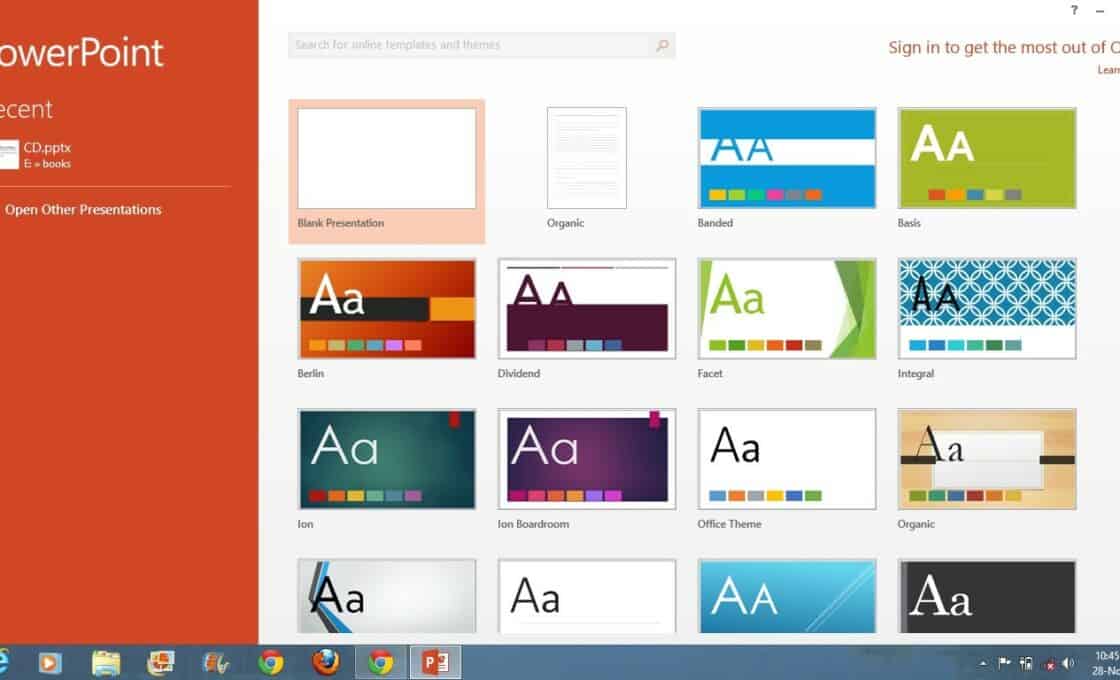This screenshot has height=680, width=1120.
Task: Click the Sign in to get the most link
Action: click(x=1004, y=48)
